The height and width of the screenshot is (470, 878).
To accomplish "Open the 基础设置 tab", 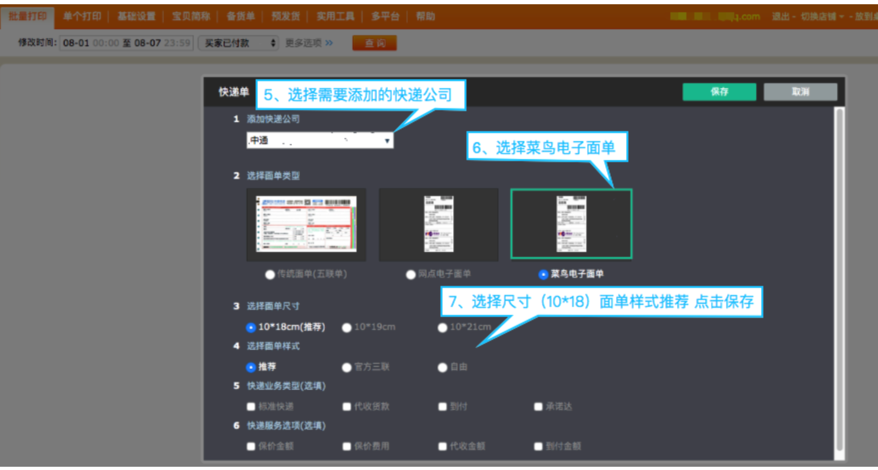I will coord(136,16).
